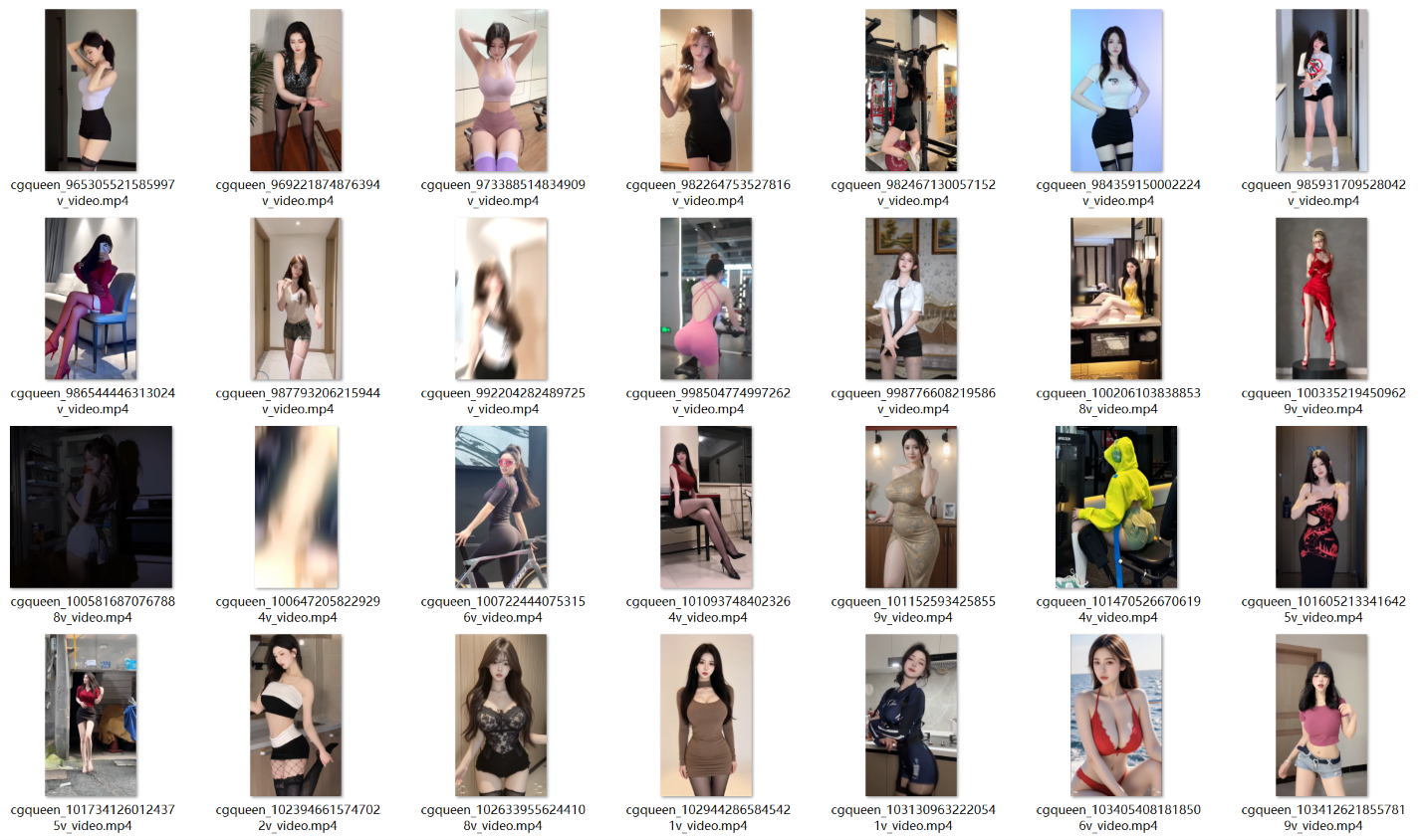The width and height of the screenshot is (1426, 840).
Task: Choose the dark cgqueen_1005816870767888v thumbnail
Action: pos(91,507)
